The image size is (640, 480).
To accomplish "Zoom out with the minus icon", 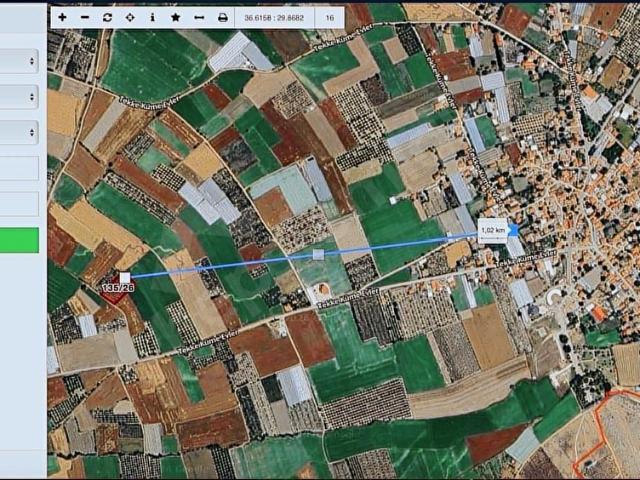I will [85, 17].
